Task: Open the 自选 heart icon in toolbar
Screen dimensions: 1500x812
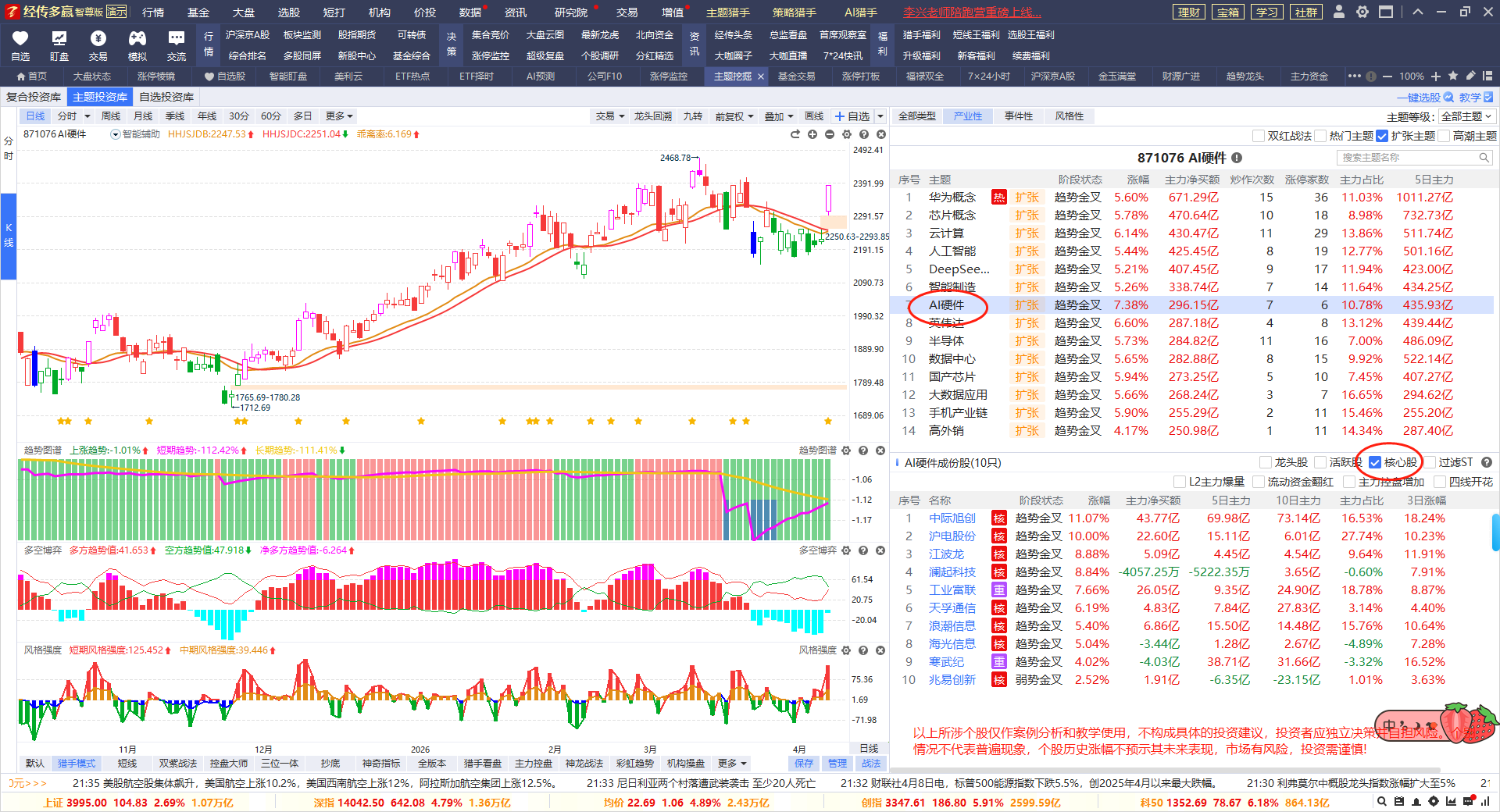Action: (x=20, y=39)
